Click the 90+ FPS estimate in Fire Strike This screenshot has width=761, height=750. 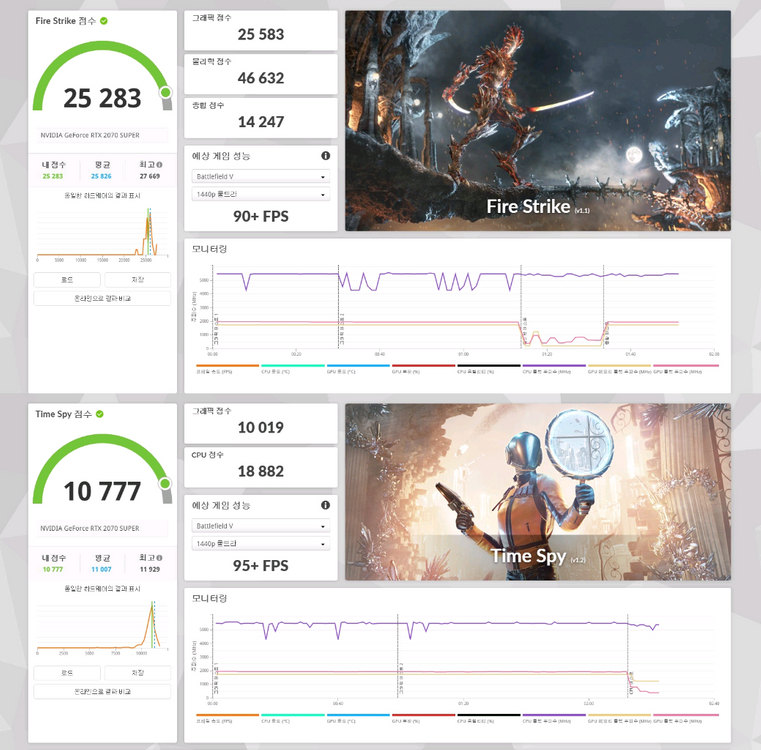click(x=261, y=217)
